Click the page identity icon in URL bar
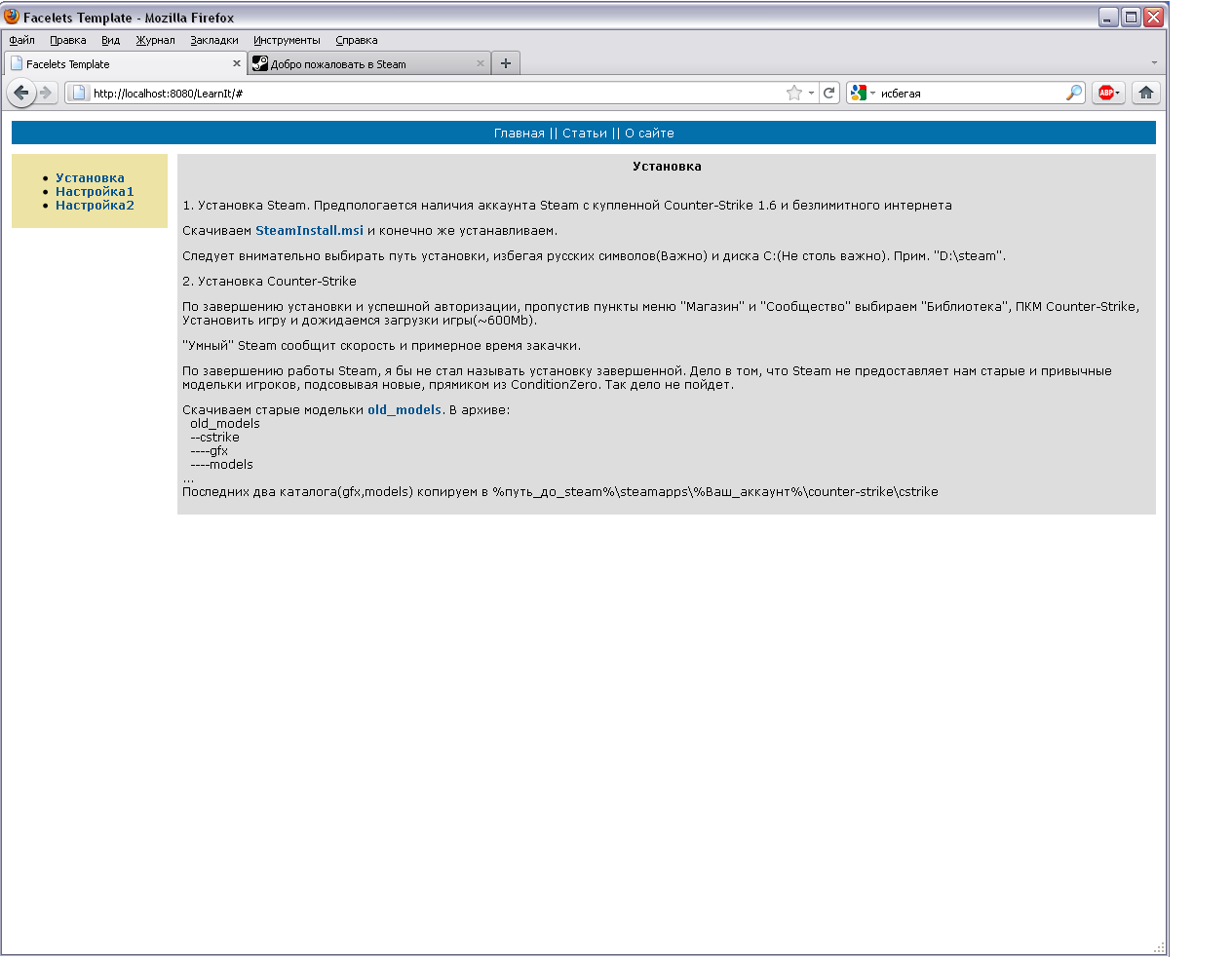1232x957 pixels. (79, 93)
